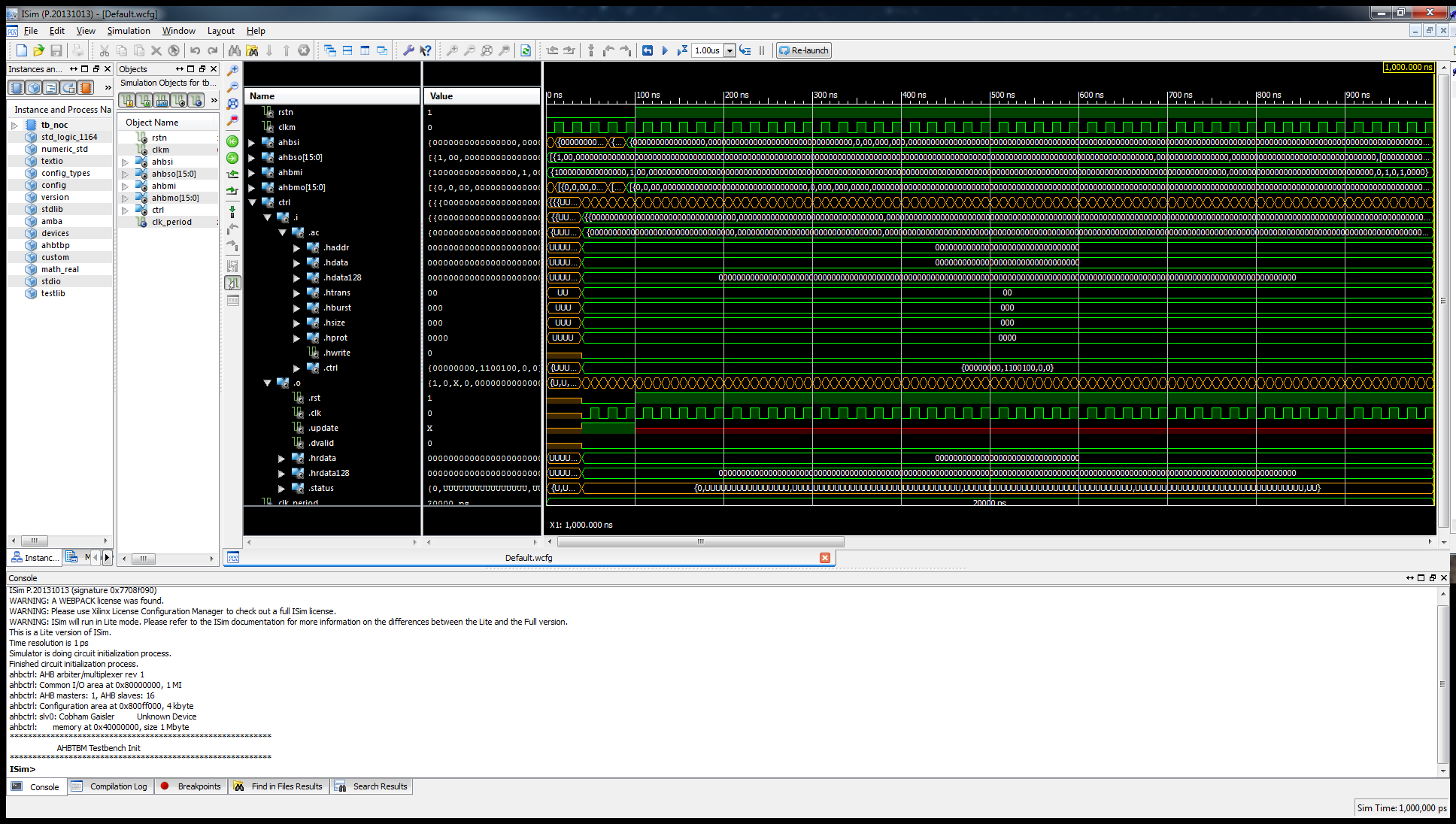Expand ahbsi in Objects list
Image resolution: width=1456 pixels, height=824 pixels.
click(x=125, y=162)
